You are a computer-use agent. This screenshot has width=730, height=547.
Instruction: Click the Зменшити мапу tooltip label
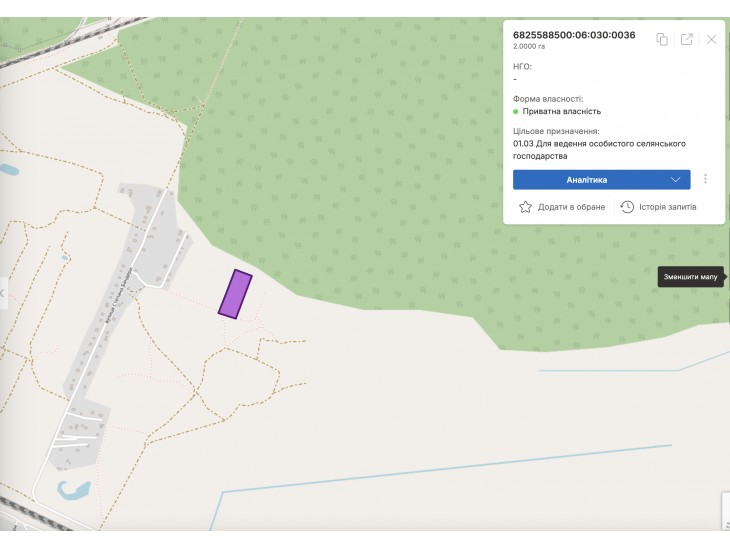[690, 277]
